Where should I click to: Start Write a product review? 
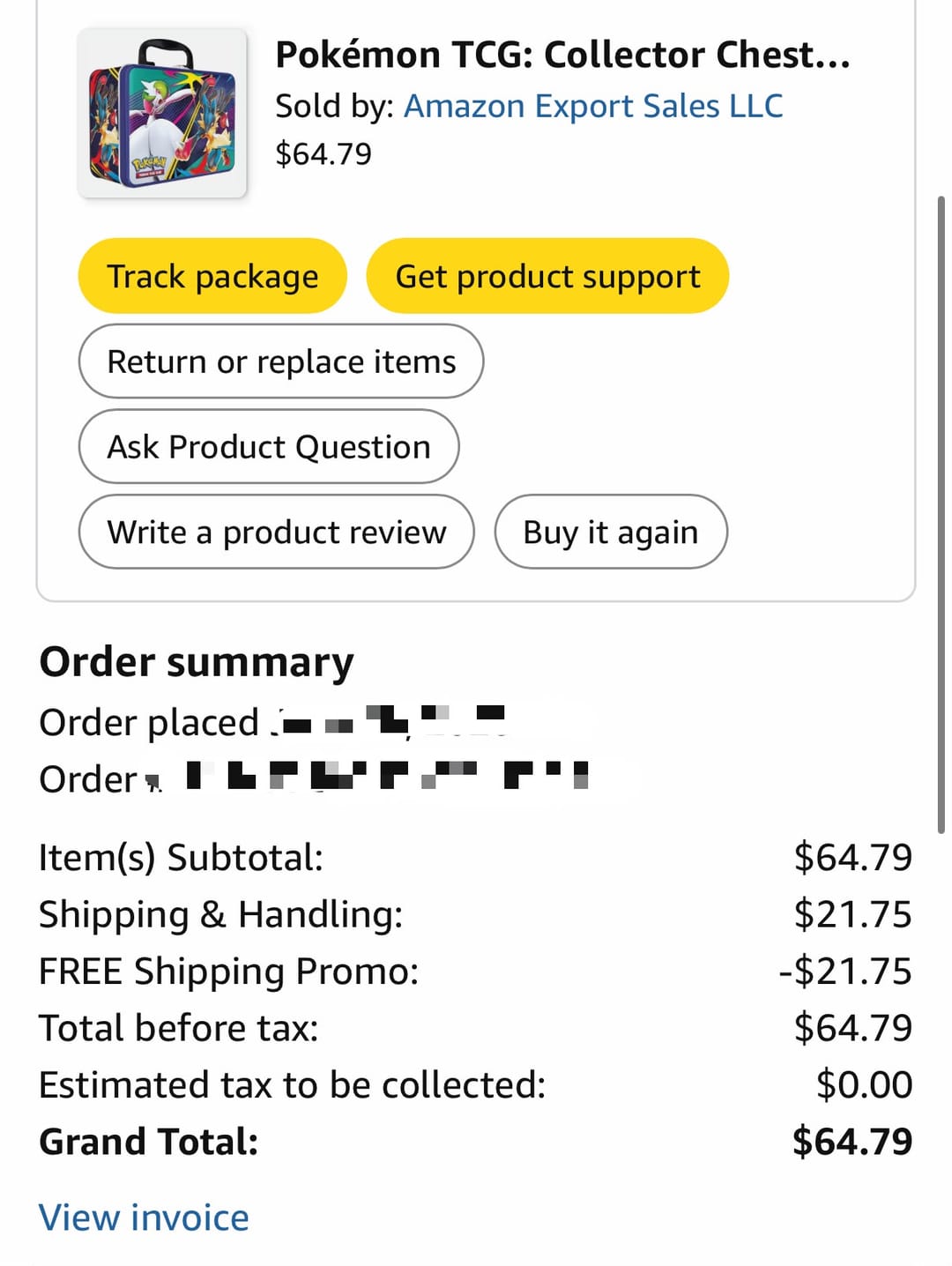(277, 532)
